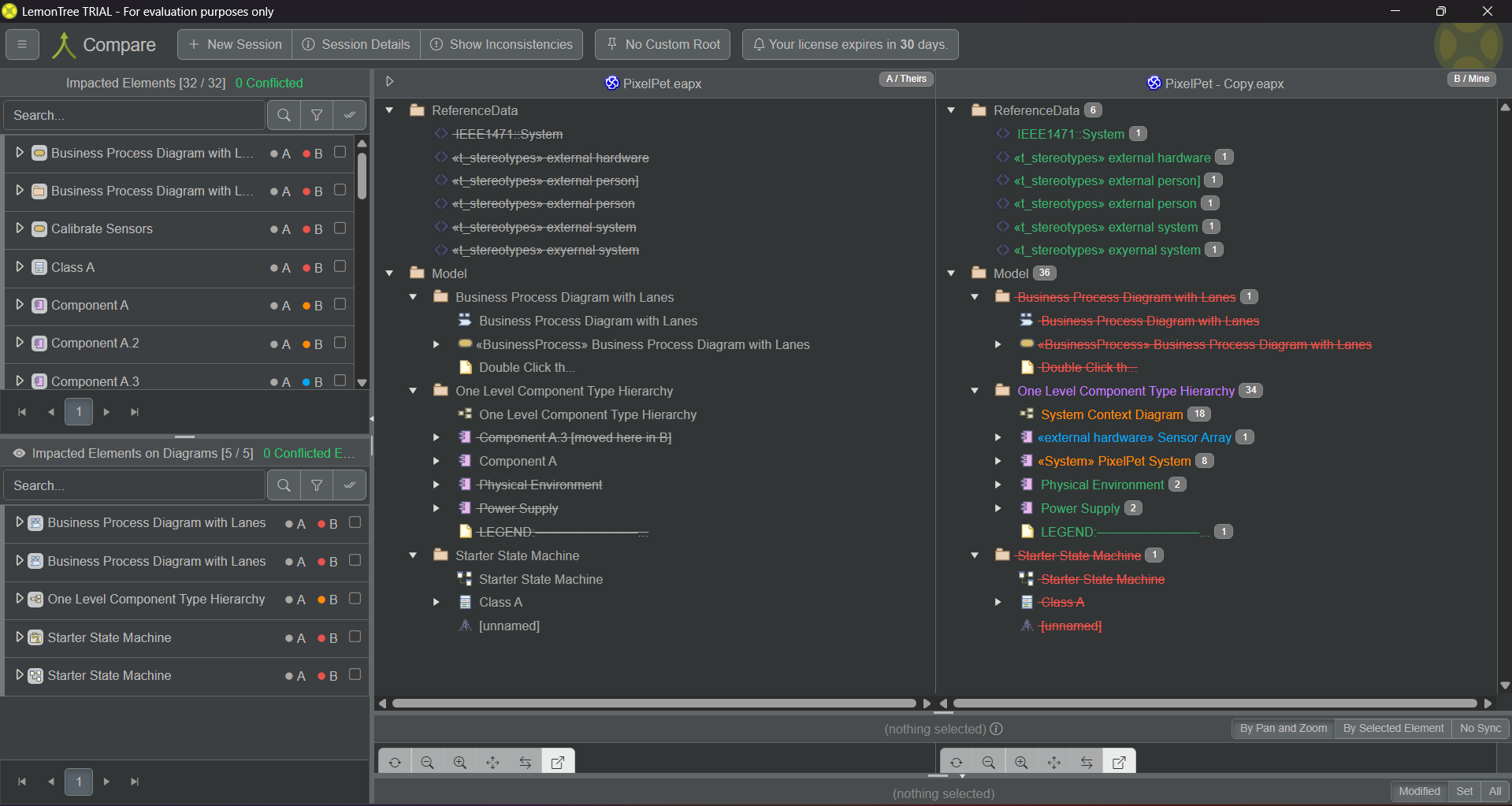Screen dimensions: 1512x806
Task: Collapse the ReferenceData folder in PixelPet.eapx tree
Action: click(x=389, y=110)
